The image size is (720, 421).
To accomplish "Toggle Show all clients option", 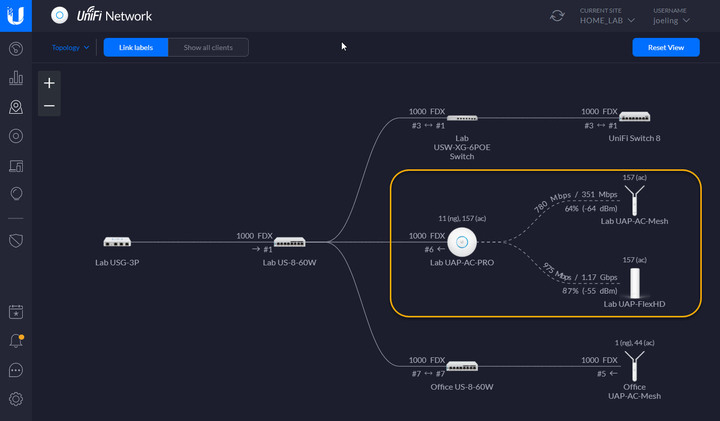I will pos(208,47).
